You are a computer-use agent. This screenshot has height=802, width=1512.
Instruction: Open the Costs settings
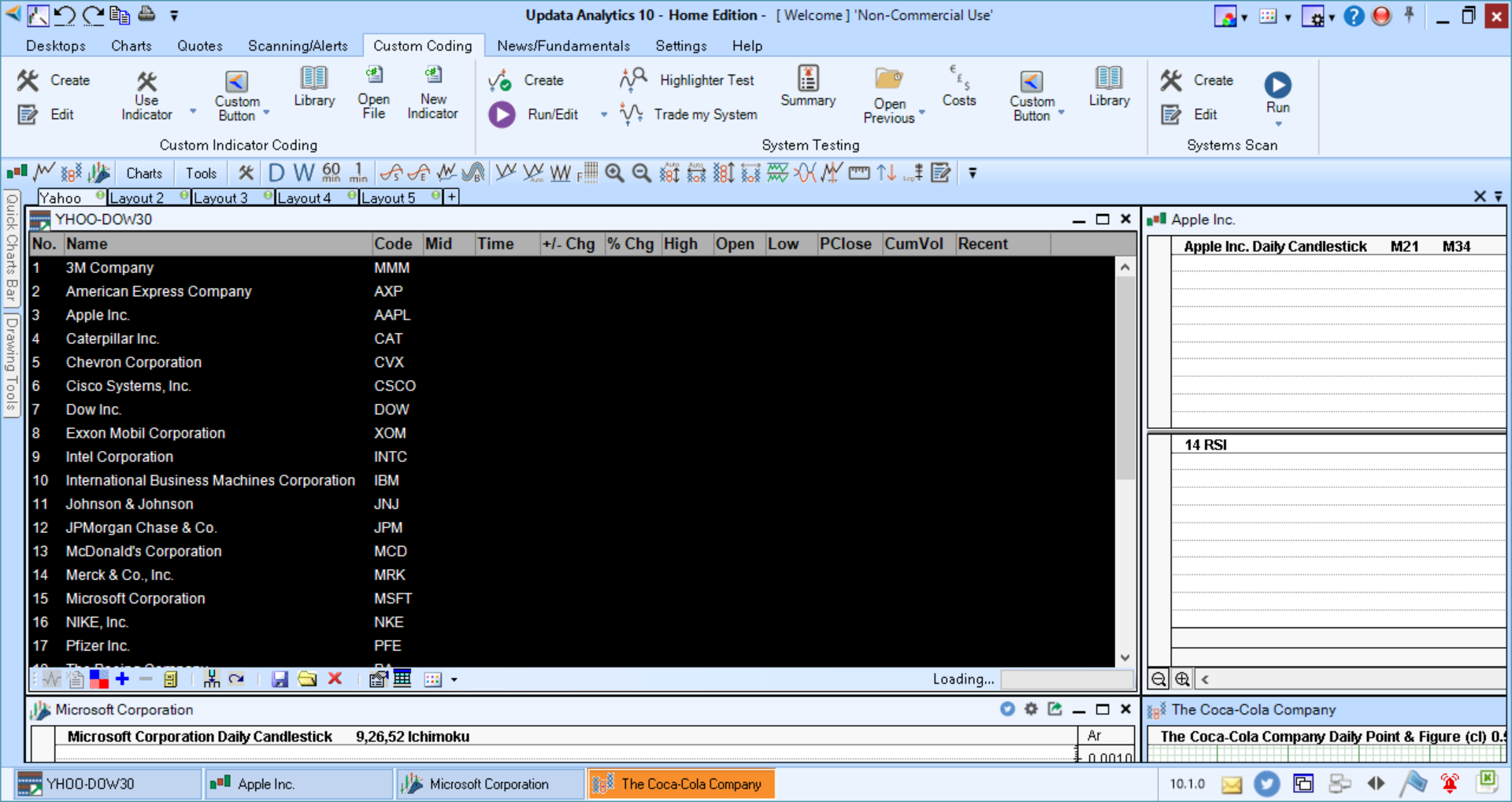point(958,87)
